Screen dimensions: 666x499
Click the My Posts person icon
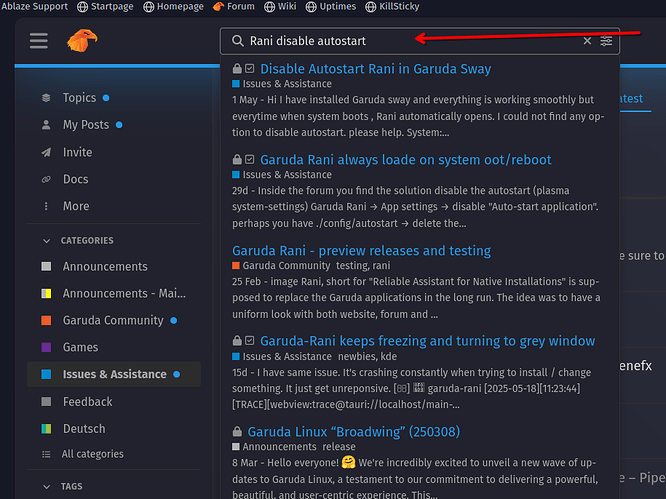pos(46,125)
